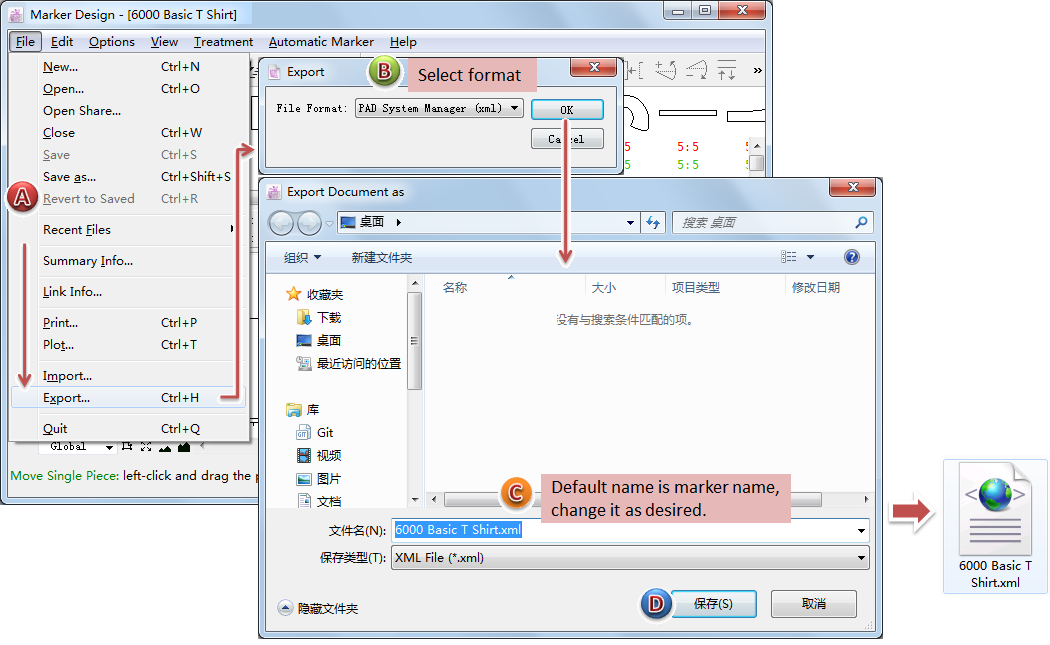1050x645 pixels.
Task: Choose Export... from the File menu
Action: point(66,398)
